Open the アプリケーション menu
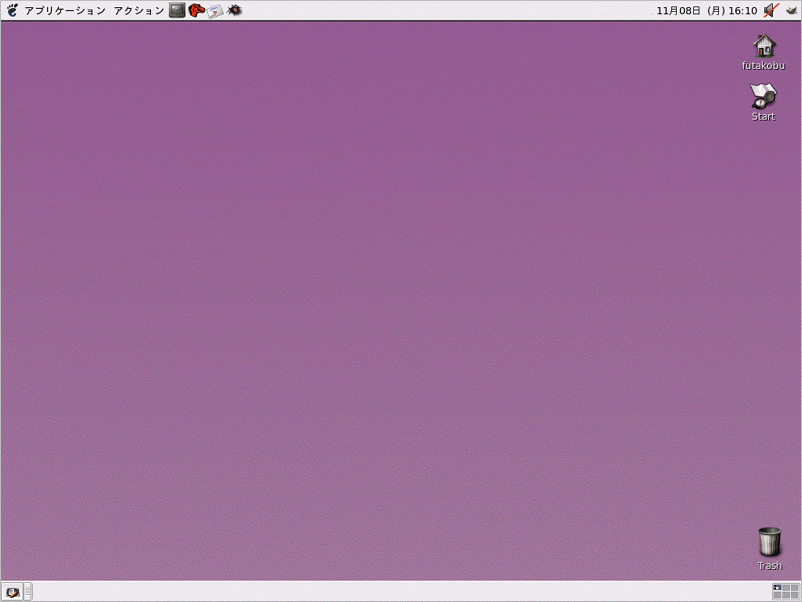The image size is (802, 602). [65, 10]
